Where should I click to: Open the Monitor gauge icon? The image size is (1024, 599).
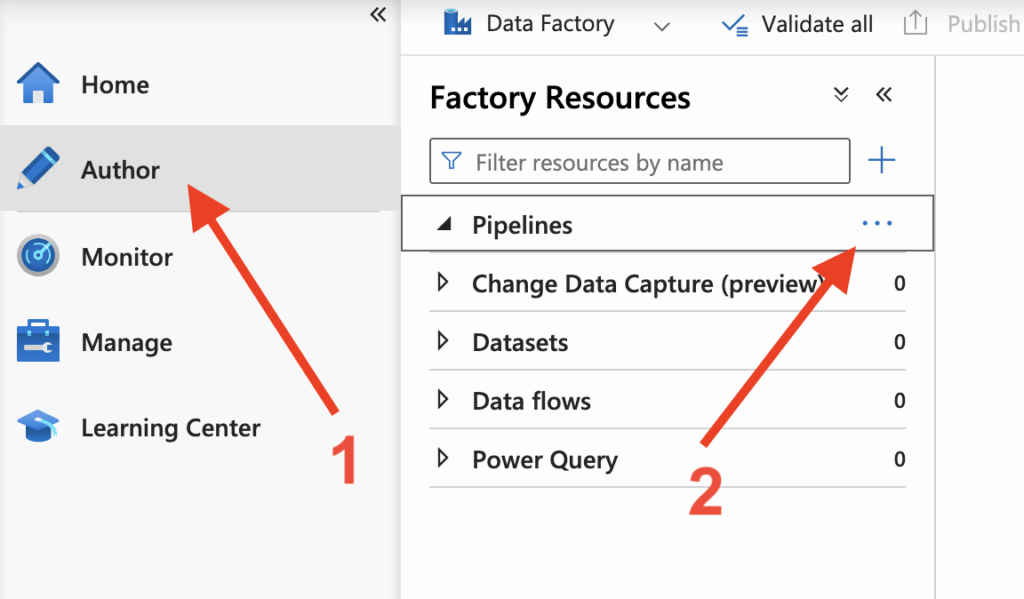(x=38, y=255)
